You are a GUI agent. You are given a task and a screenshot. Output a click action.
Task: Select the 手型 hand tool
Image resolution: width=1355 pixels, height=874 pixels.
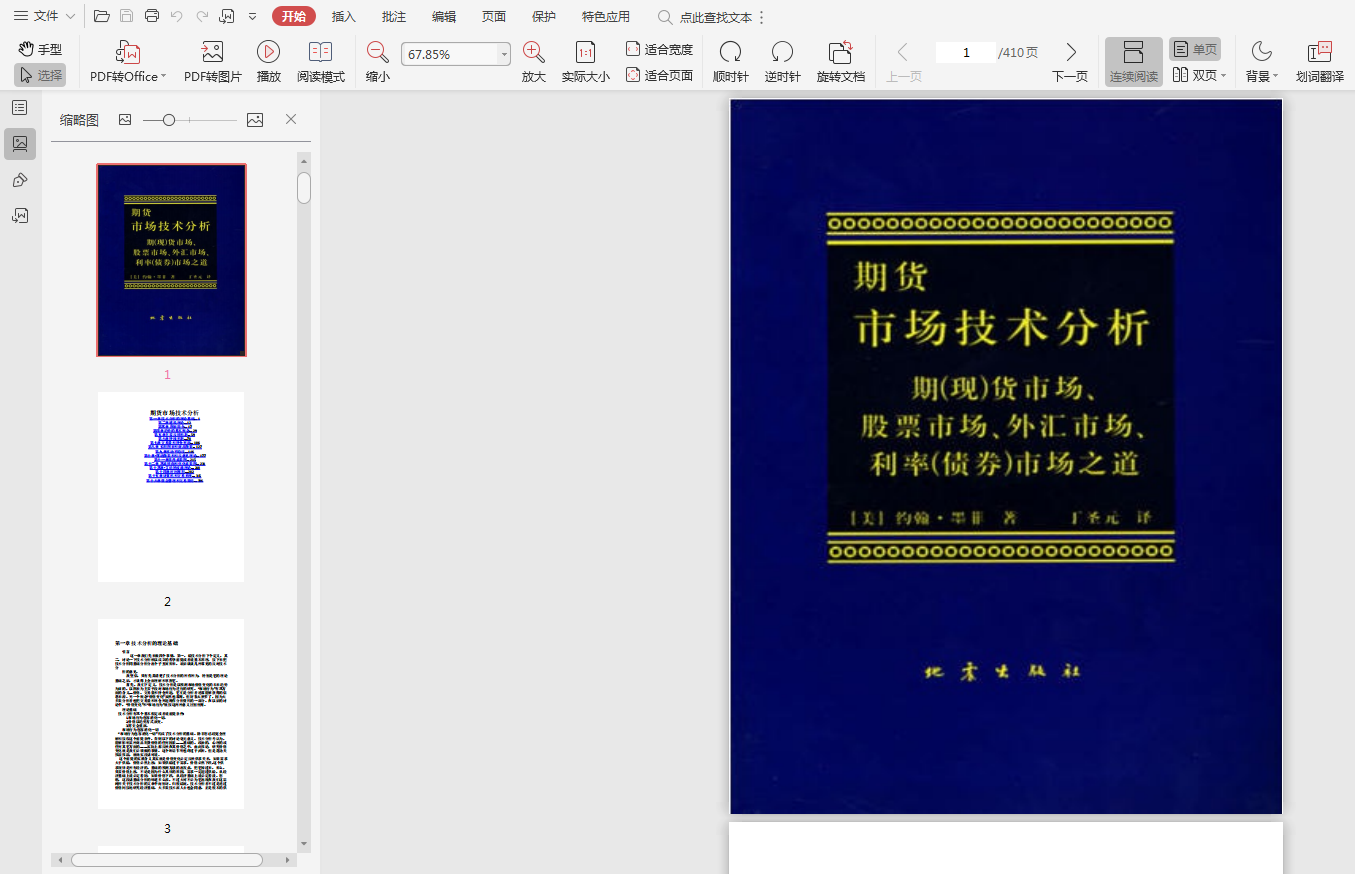pos(40,49)
